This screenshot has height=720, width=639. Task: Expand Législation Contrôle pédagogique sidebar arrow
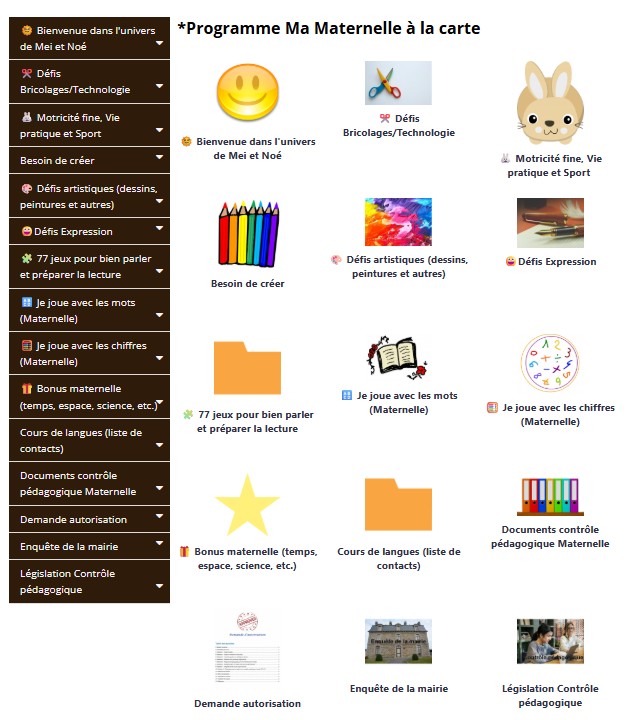pyautogui.click(x=159, y=586)
